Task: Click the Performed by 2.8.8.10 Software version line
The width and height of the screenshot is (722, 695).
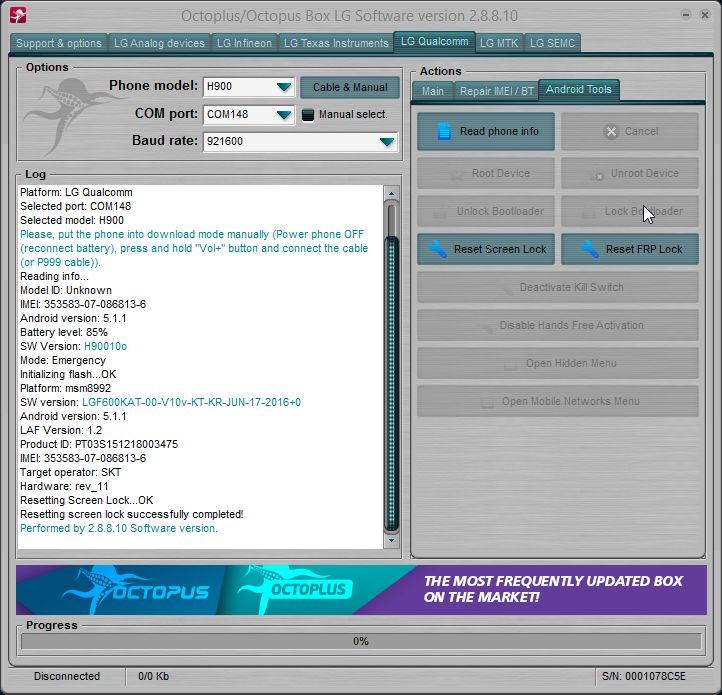Action: pyautogui.click(x=119, y=528)
